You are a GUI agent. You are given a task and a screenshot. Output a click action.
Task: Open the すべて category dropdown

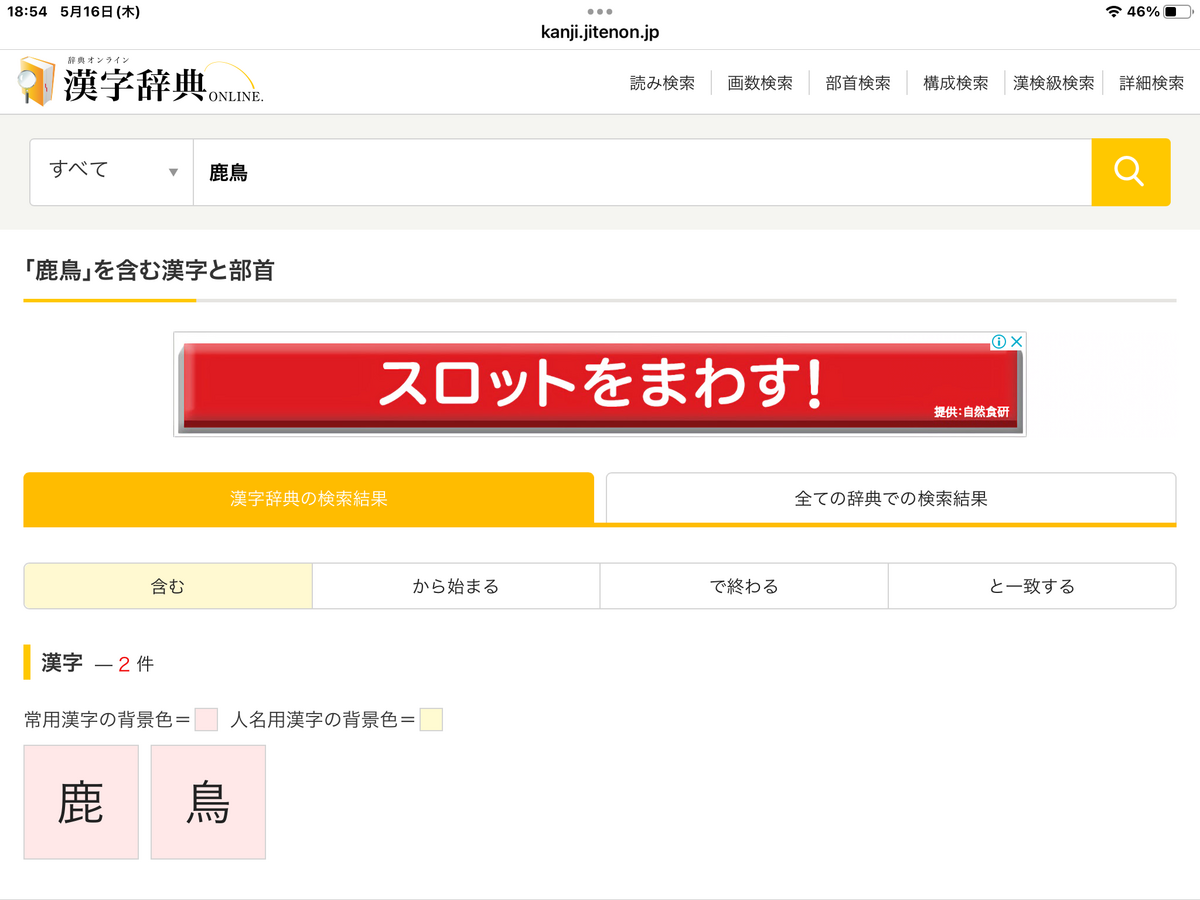point(110,172)
